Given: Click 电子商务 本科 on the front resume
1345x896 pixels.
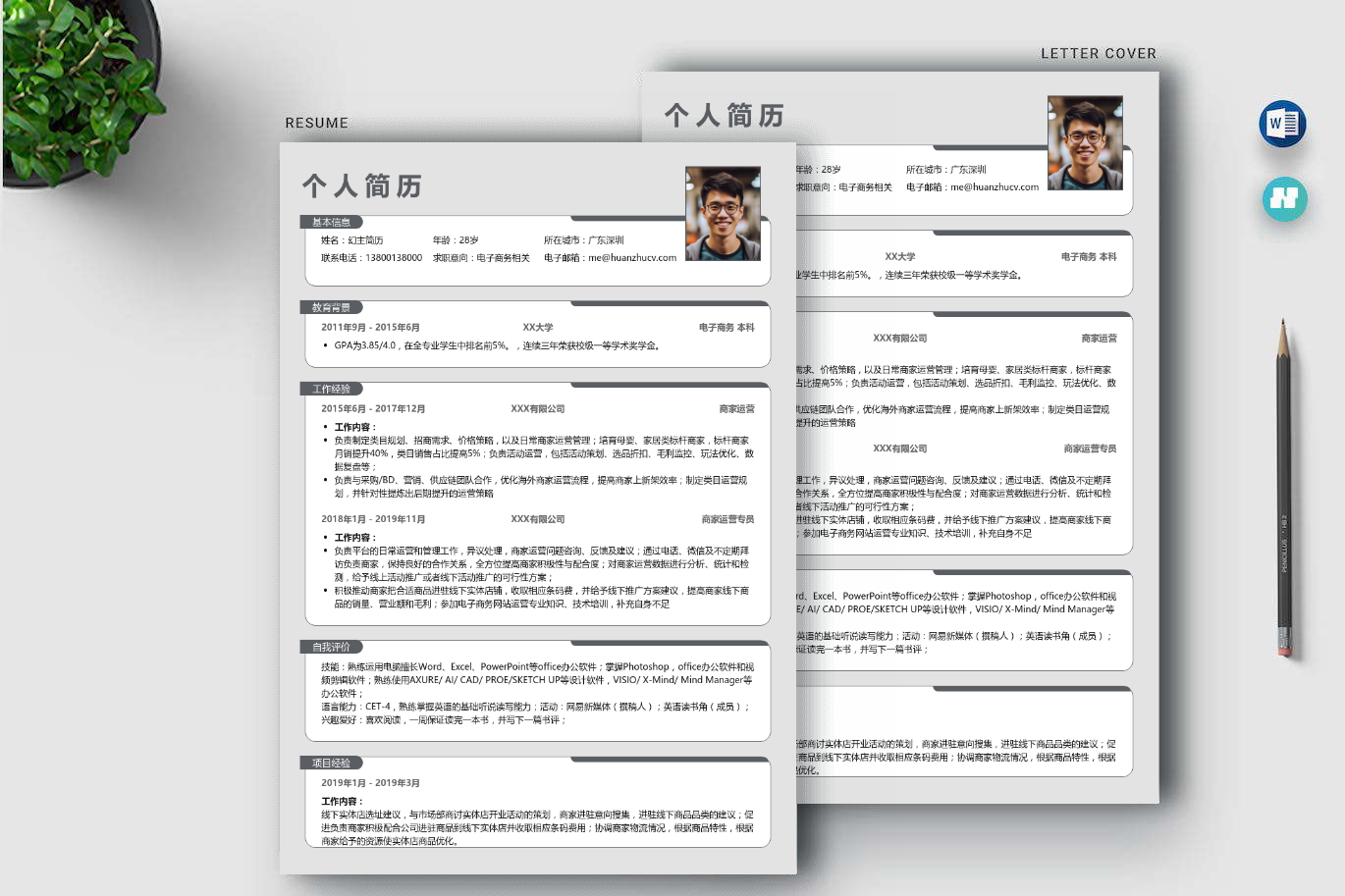Looking at the screenshot, I should (x=726, y=328).
